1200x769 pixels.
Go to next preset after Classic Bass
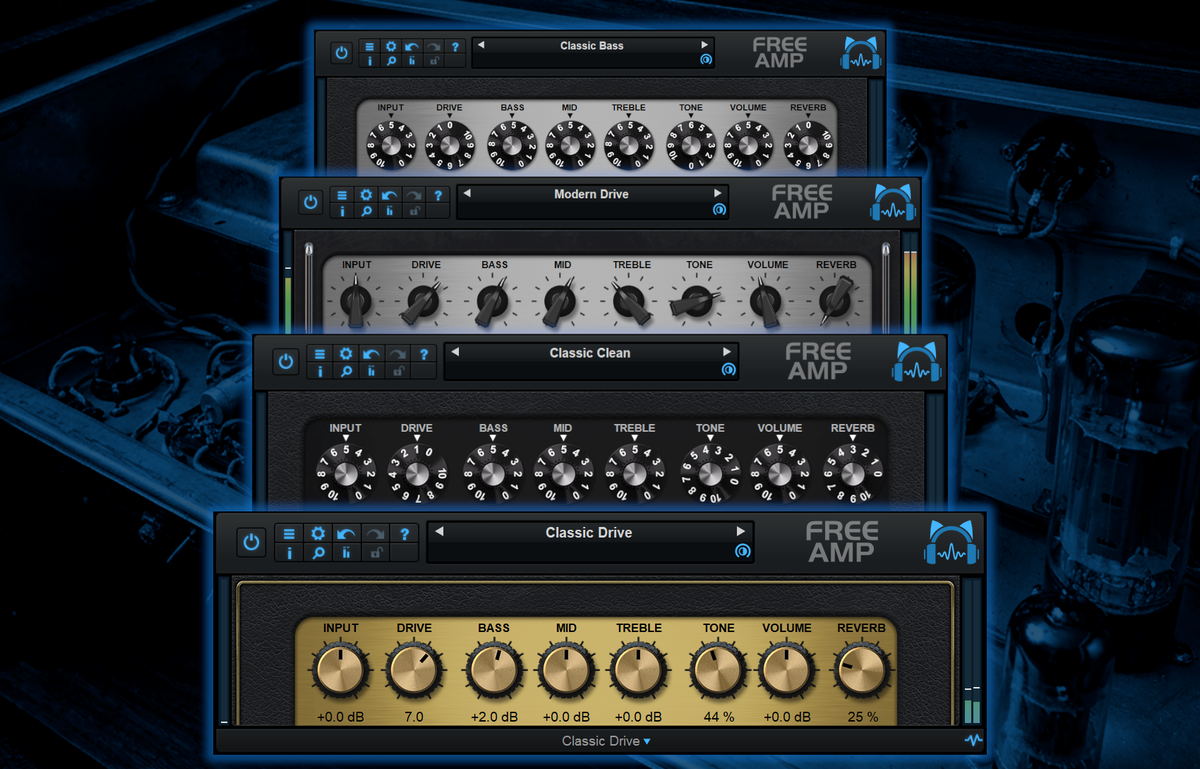click(x=705, y=45)
